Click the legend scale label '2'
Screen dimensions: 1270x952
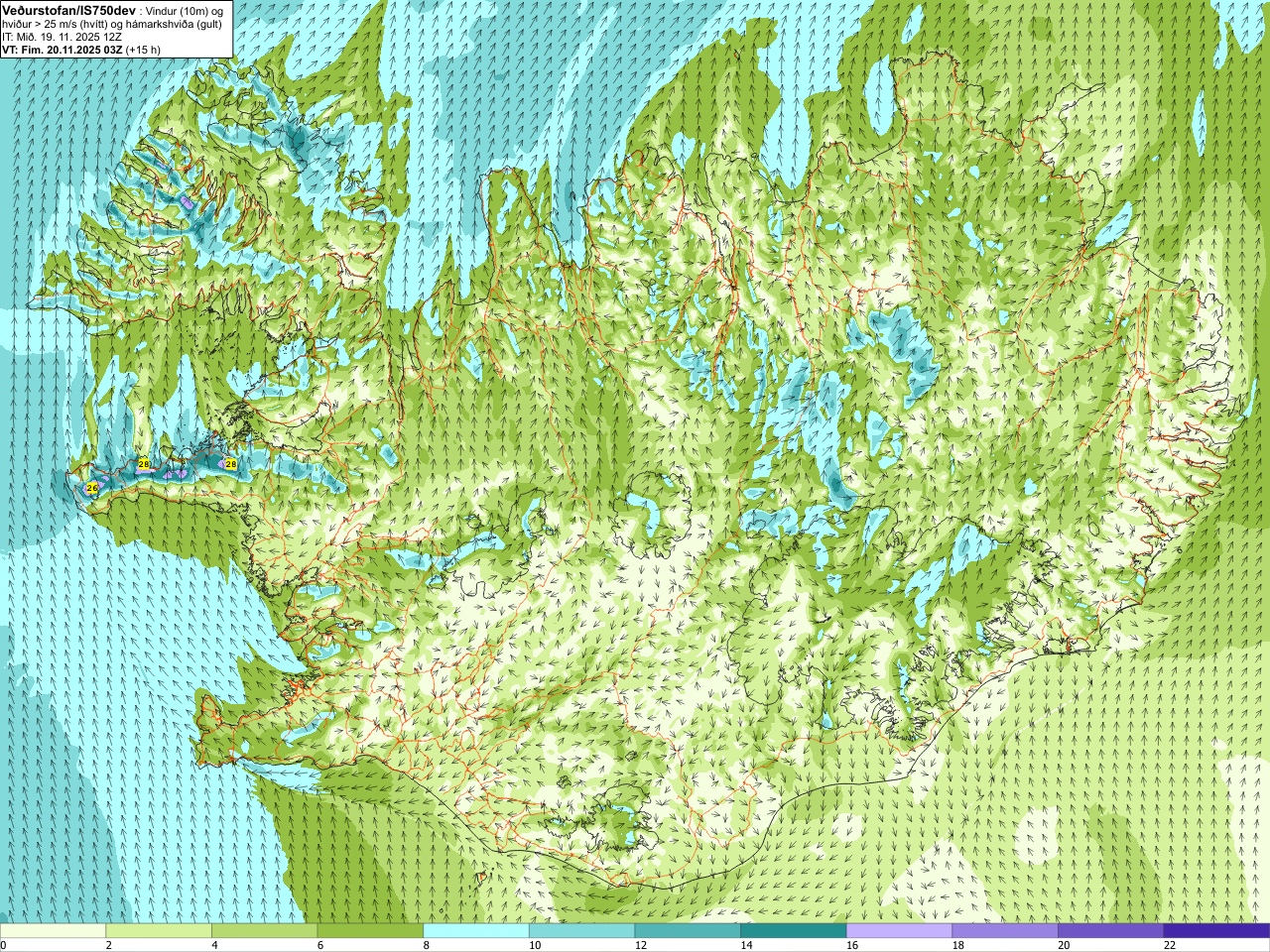click(108, 945)
